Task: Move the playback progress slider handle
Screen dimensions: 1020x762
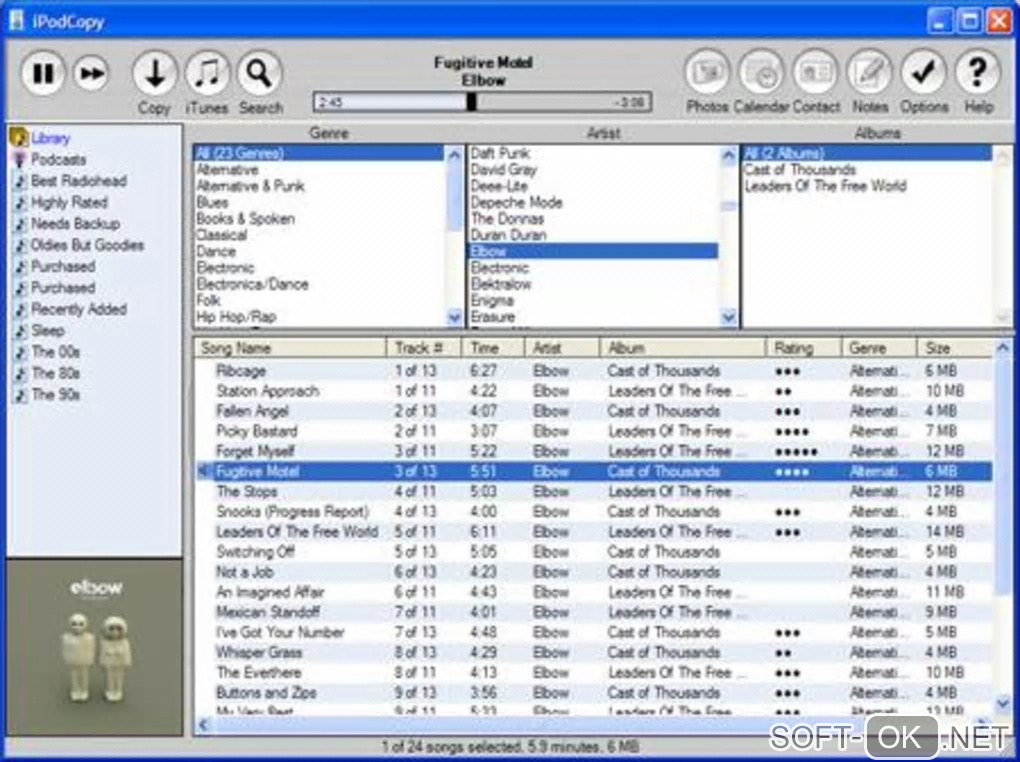Action: point(472,102)
